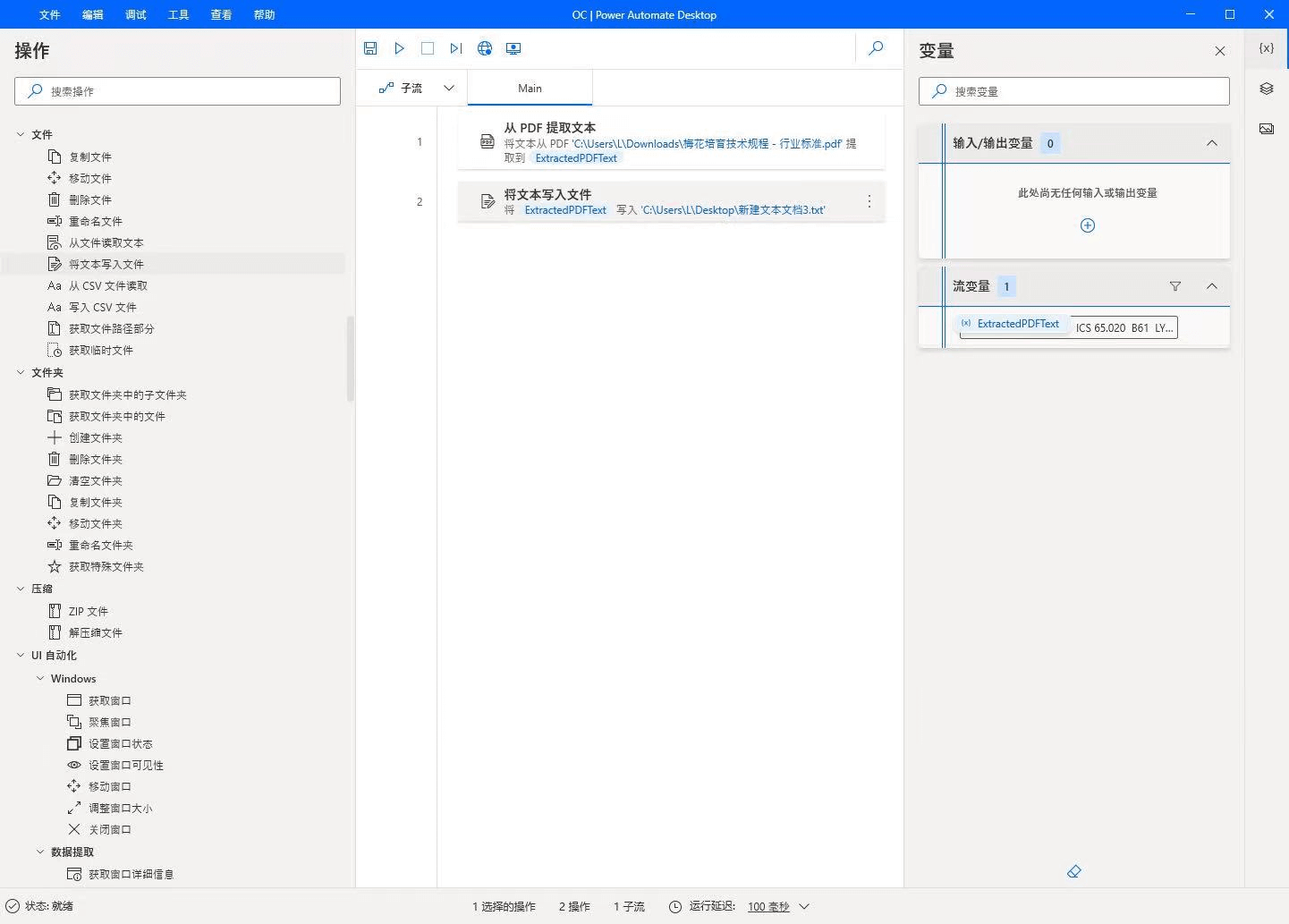
Task: Open the 调试 menu
Action: pos(136,14)
